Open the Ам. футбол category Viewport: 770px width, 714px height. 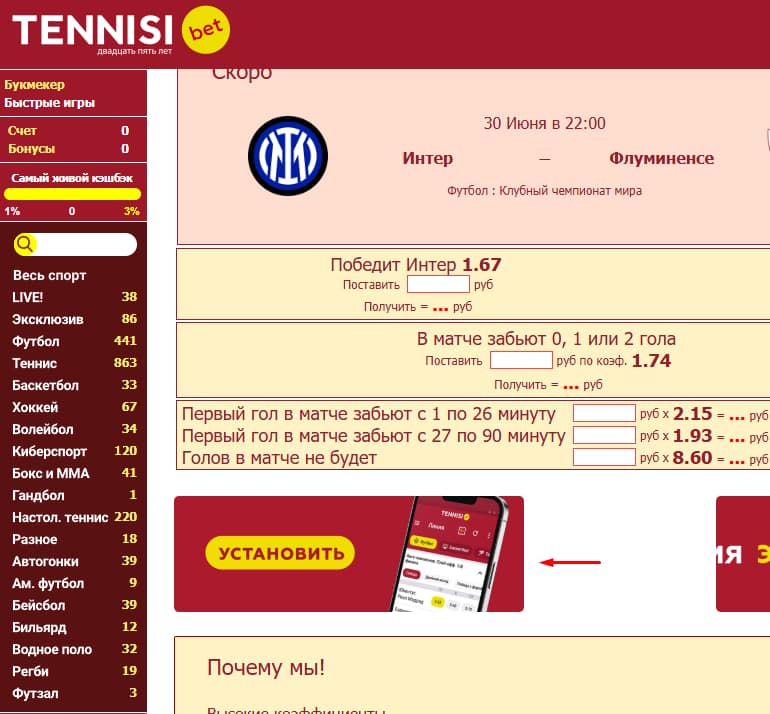click(74, 583)
